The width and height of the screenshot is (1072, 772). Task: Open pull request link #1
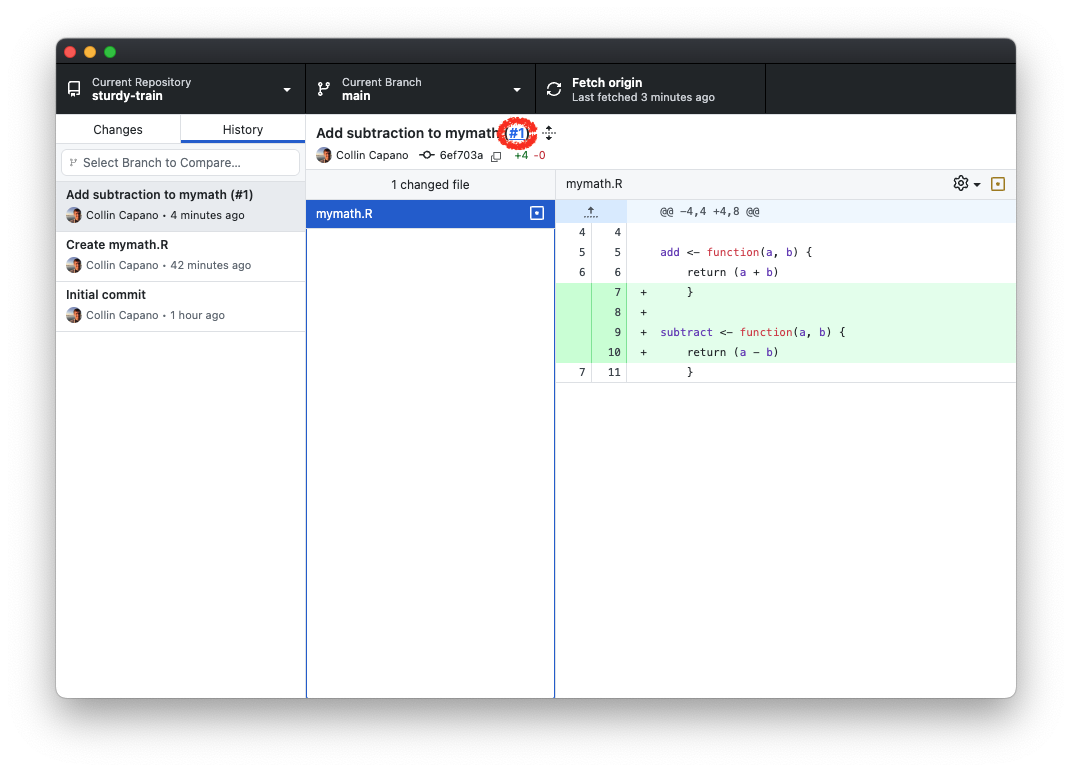[x=517, y=133]
